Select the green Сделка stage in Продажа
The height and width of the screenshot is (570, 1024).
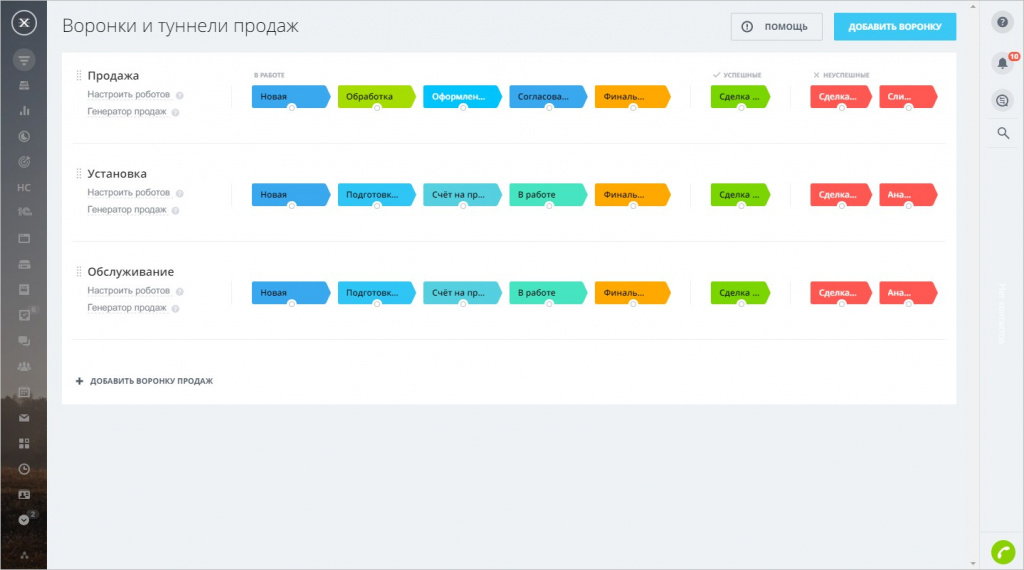pyautogui.click(x=740, y=97)
